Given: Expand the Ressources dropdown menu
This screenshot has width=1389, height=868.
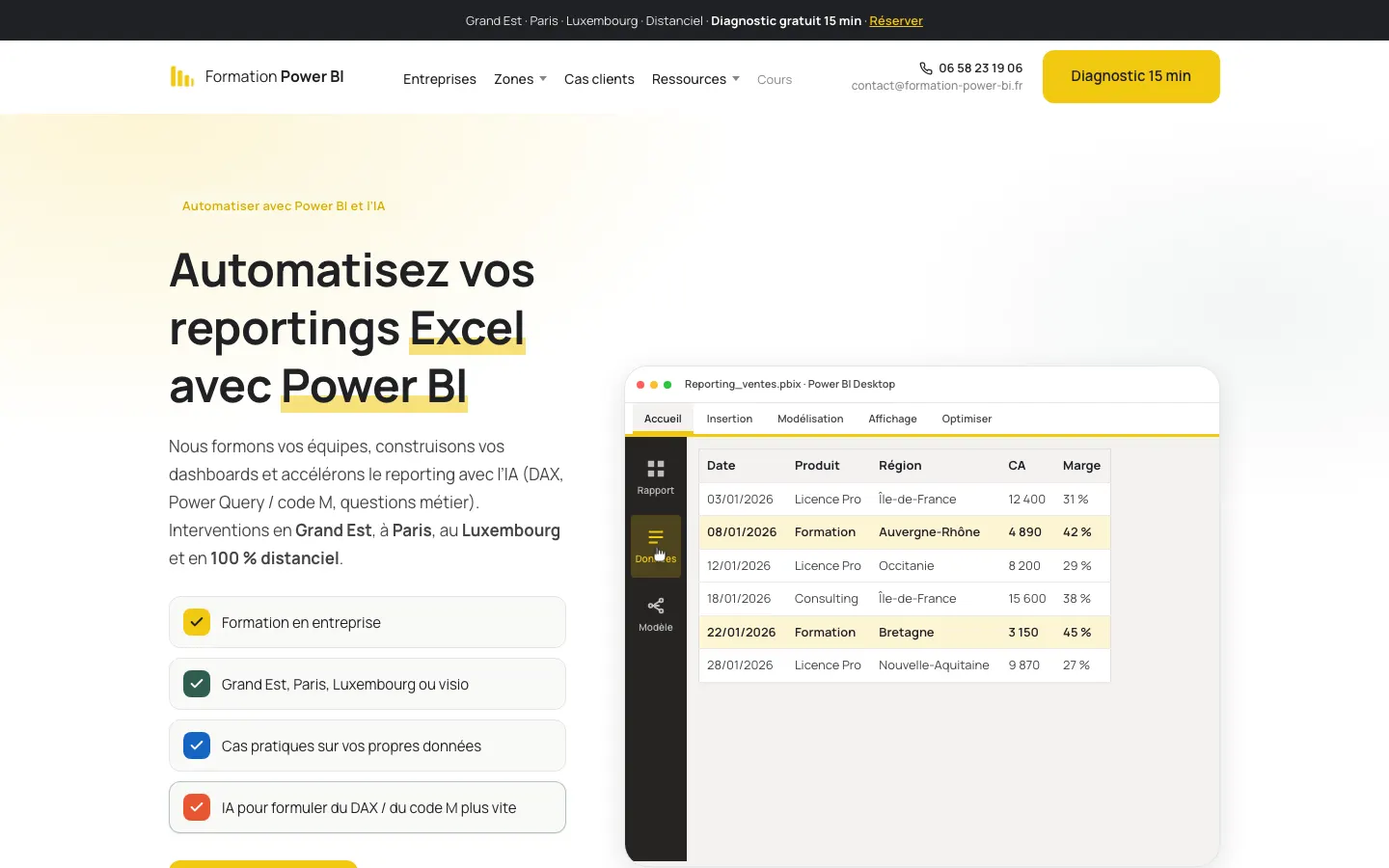Looking at the screenshot, I should pos(695,79).
